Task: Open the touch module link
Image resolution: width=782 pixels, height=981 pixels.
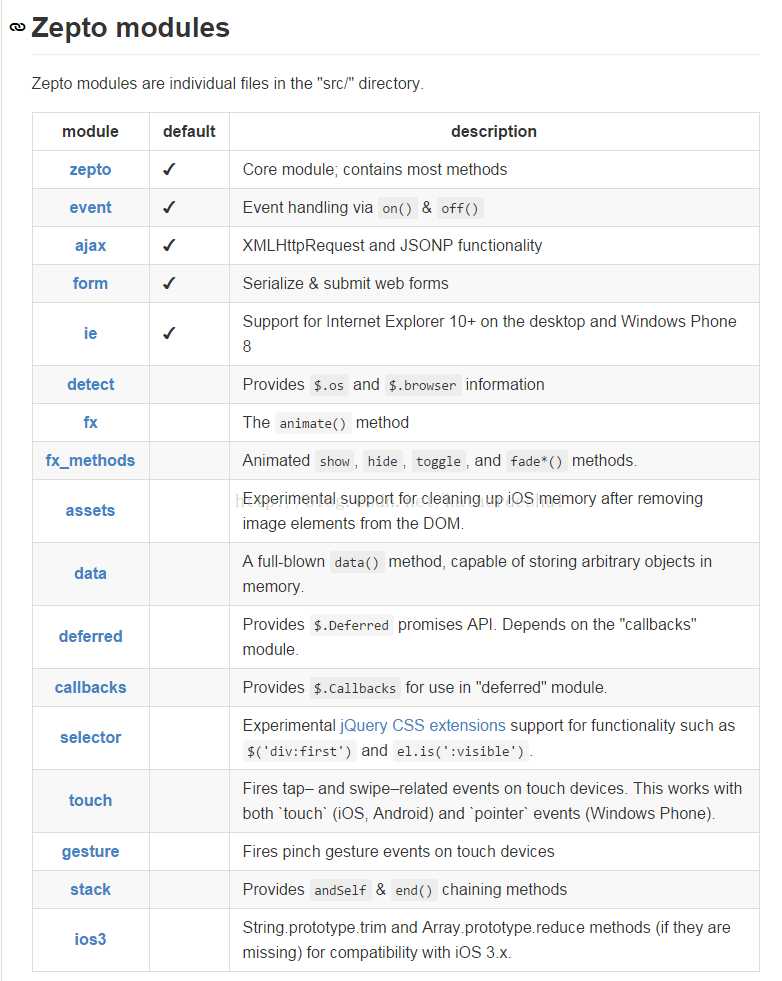Action: 90,800
